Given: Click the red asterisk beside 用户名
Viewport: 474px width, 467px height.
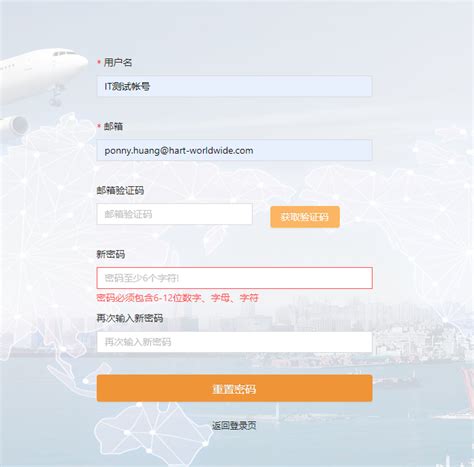Looking at the screenshot, I should pyautogui.click(x=99, y=62).
